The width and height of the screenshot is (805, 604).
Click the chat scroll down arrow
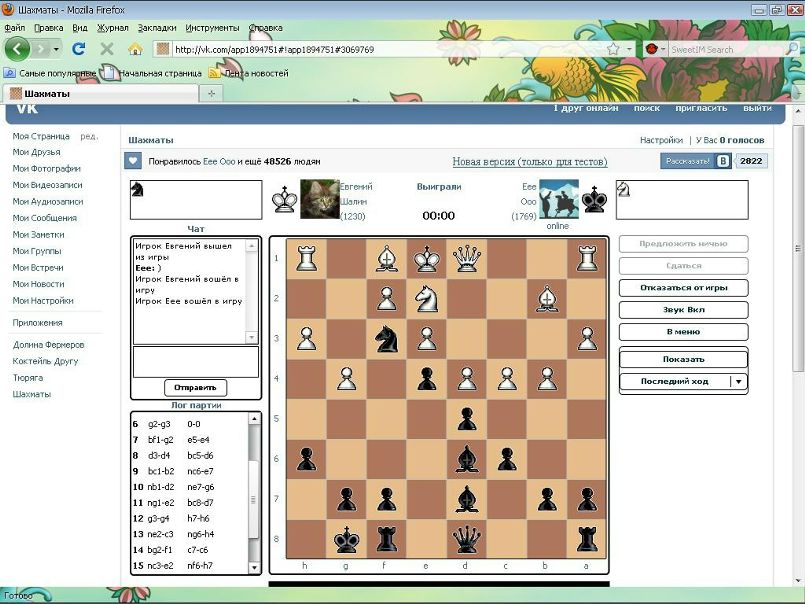[x=252, y=337]
